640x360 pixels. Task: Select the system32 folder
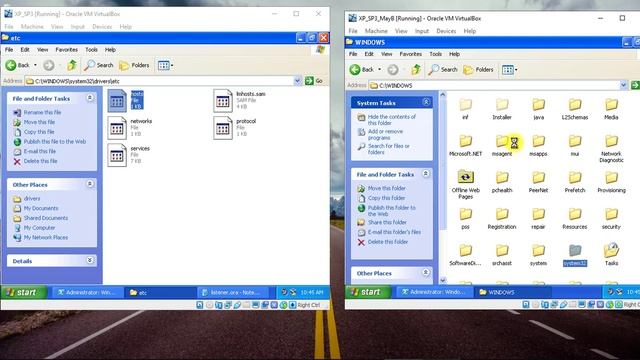point(575,256)
